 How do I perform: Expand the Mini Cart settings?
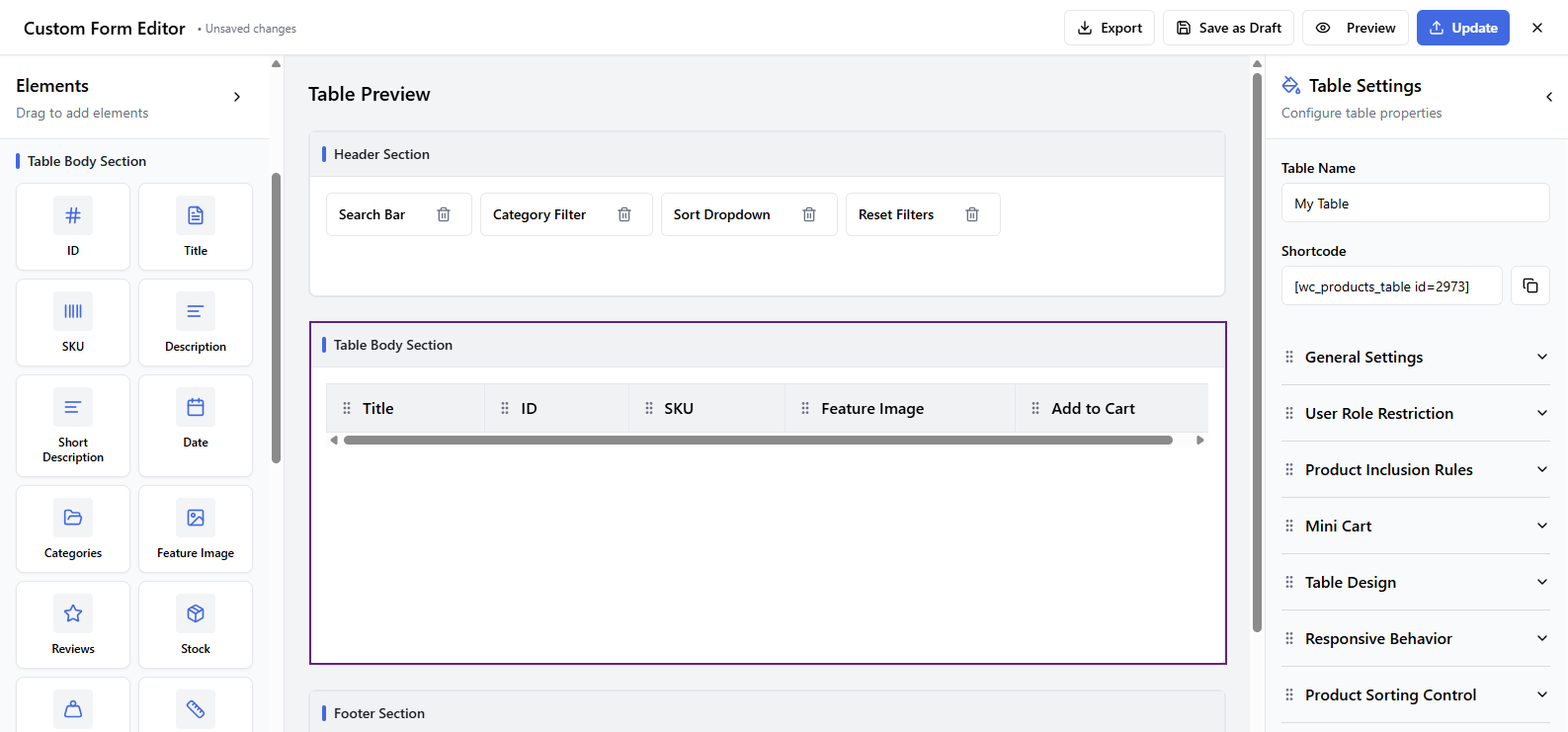pyautogui.click(x=1415, y=526)
